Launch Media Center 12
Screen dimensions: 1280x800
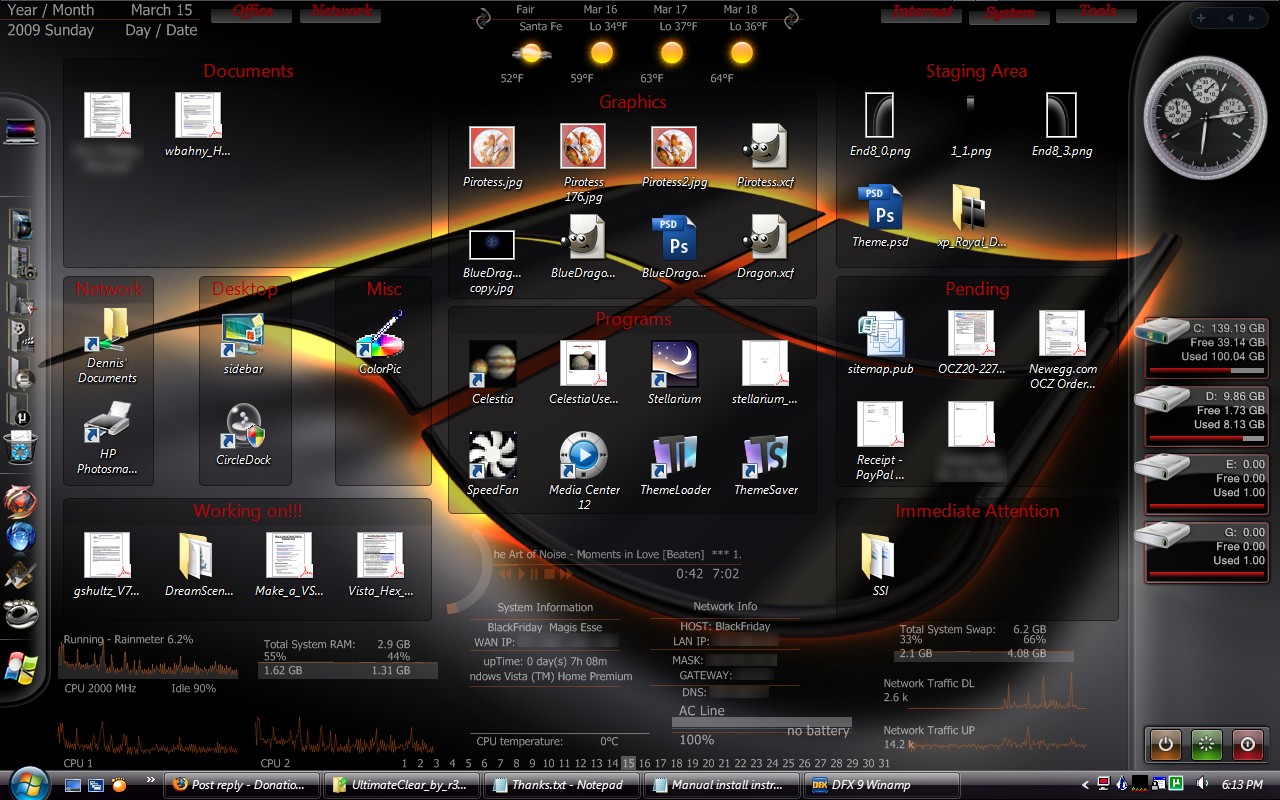coord(583,470)
